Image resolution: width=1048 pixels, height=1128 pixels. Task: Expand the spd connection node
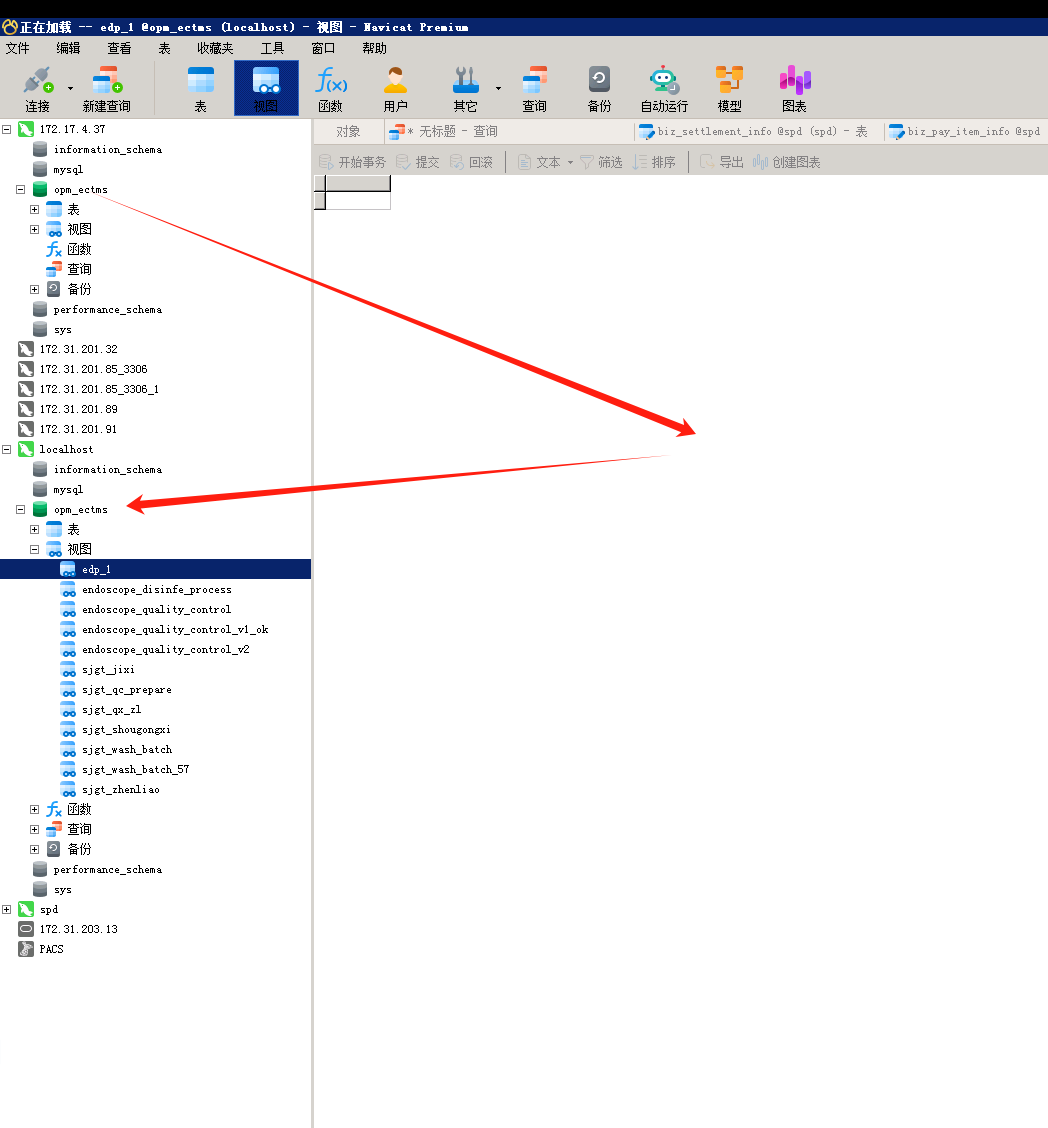tap(6, 909)
